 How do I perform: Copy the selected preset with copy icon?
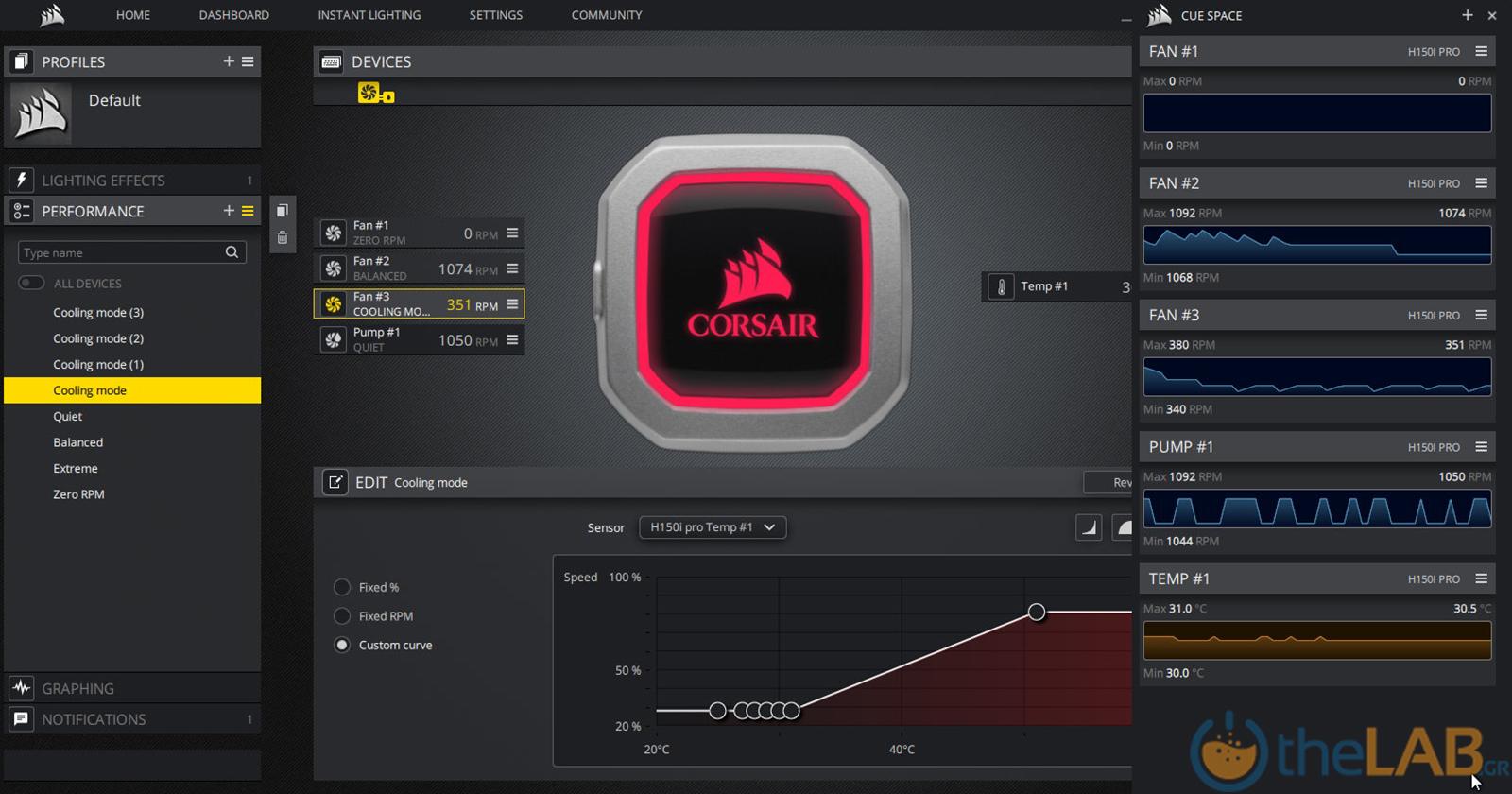282,211
